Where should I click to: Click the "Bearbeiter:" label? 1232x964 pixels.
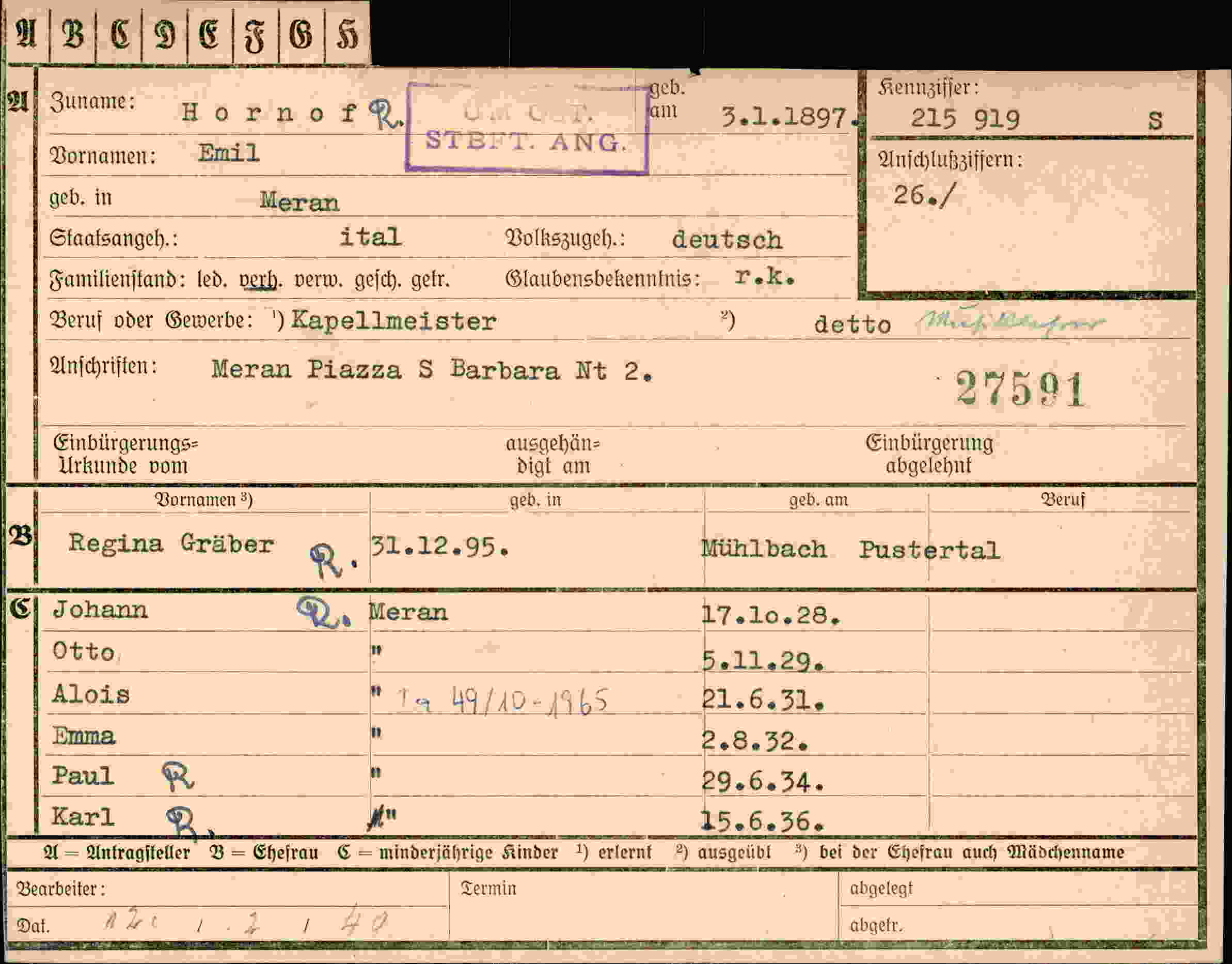(x=61, y=889)
